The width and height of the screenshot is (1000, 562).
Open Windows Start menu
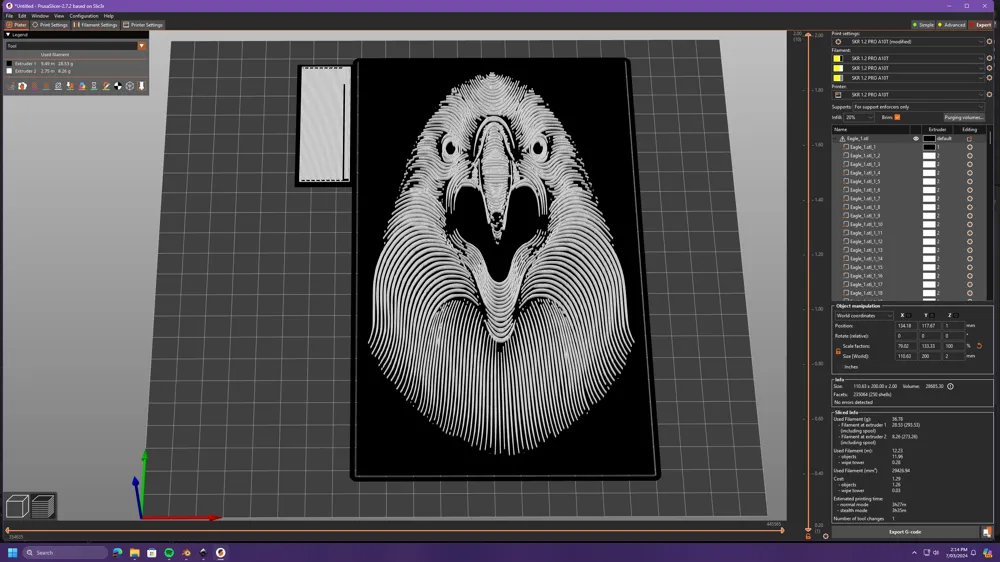pyautogui.click(x=12, y=552)
